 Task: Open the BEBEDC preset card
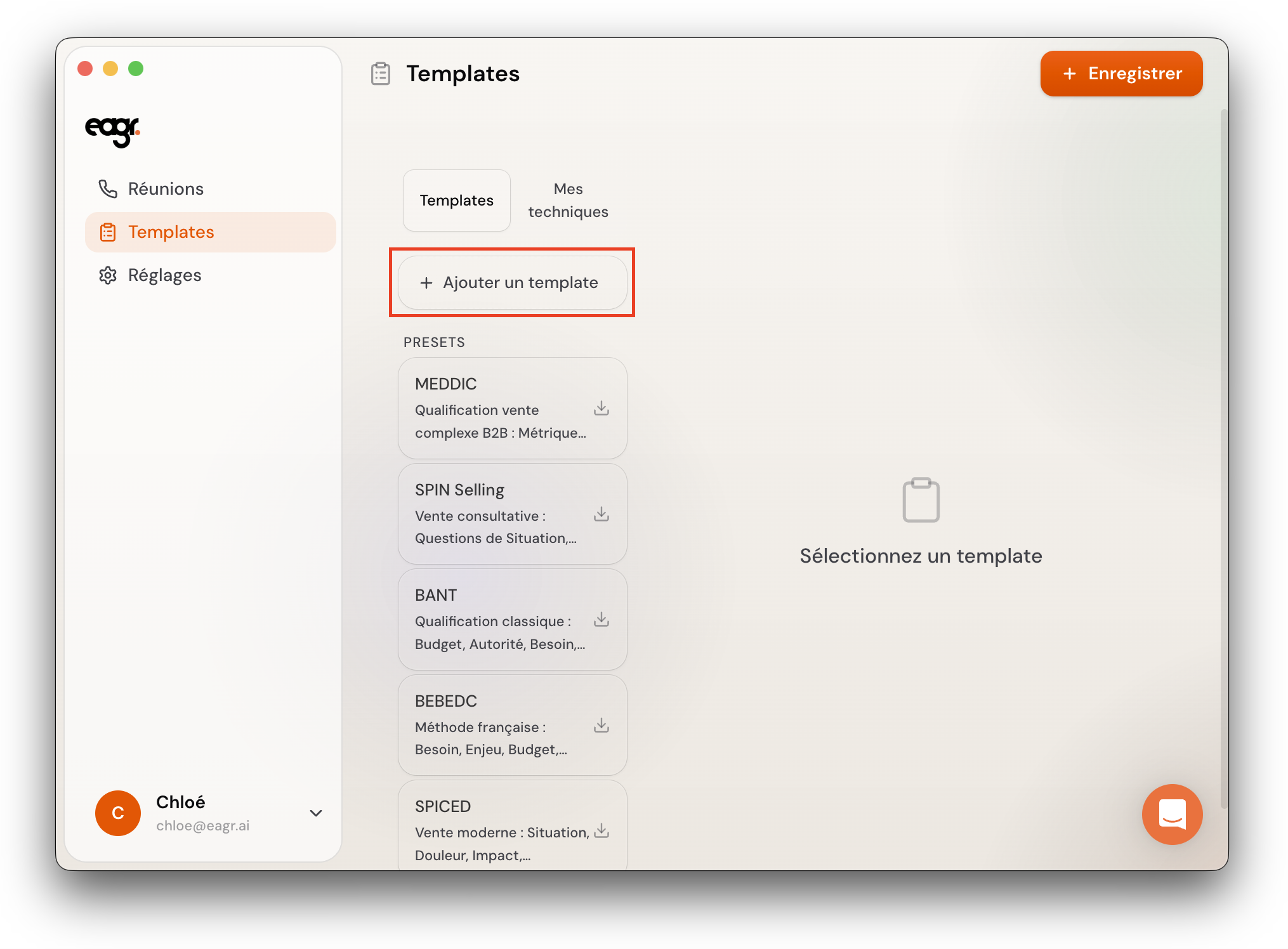pos(495,724)
